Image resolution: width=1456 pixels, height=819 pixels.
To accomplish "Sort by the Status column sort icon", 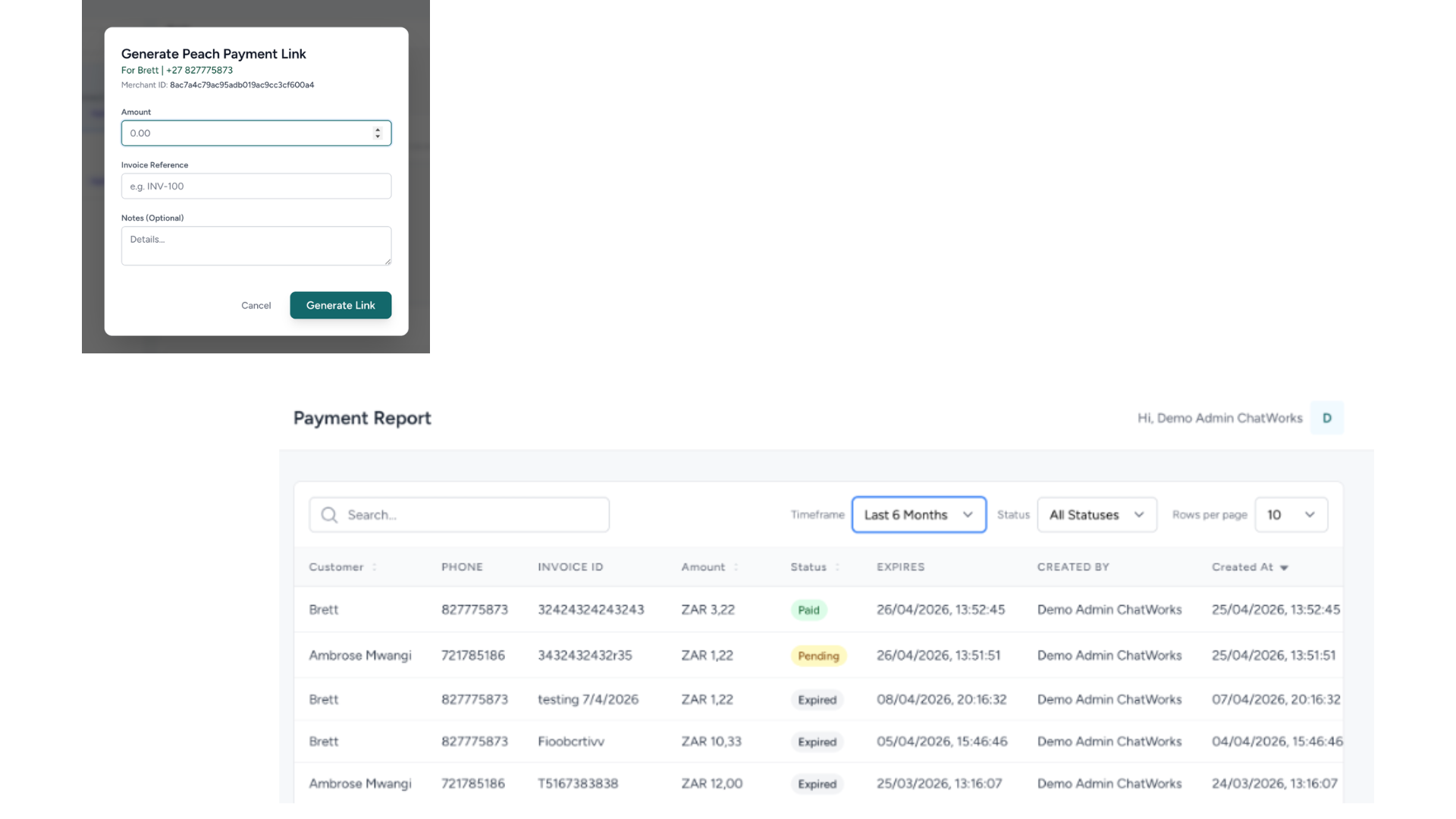I will click(837, 567).
